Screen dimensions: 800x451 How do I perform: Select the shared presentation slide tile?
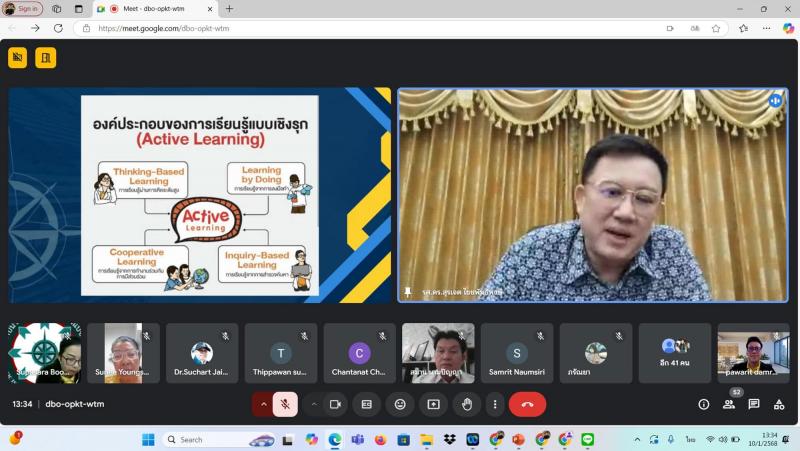coord(199,195)
